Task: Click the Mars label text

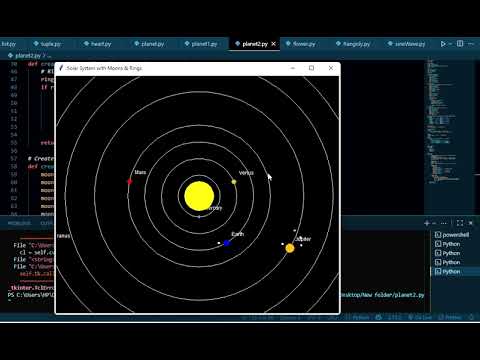Action: (x=140, y=172)
